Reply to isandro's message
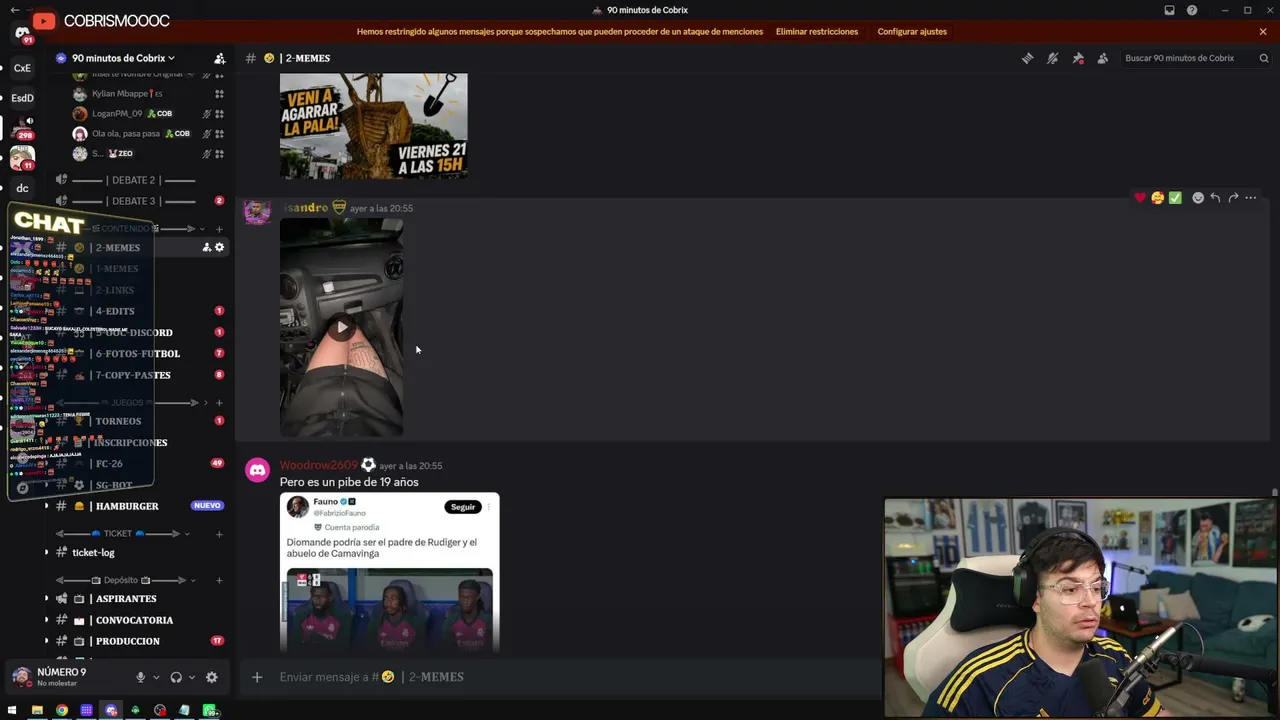 click(1215, 198)
